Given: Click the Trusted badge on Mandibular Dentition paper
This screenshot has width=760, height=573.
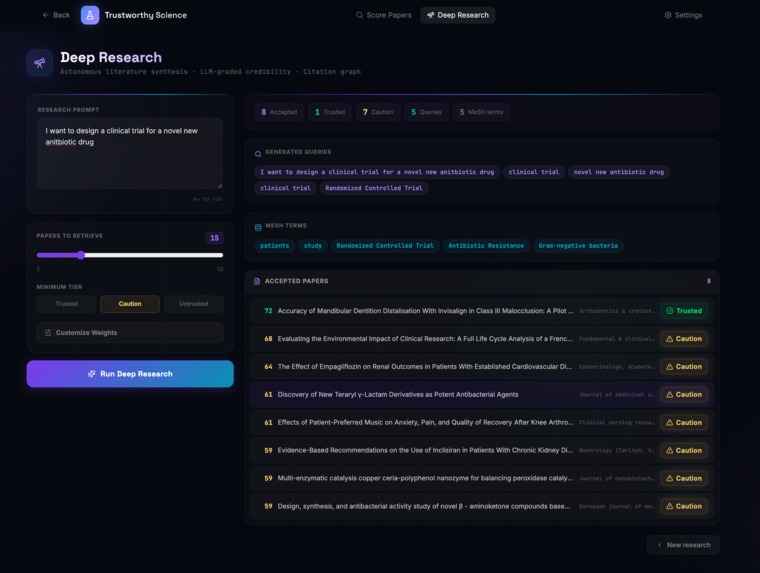Looking at the screenshot, I should tap(684, 311).
